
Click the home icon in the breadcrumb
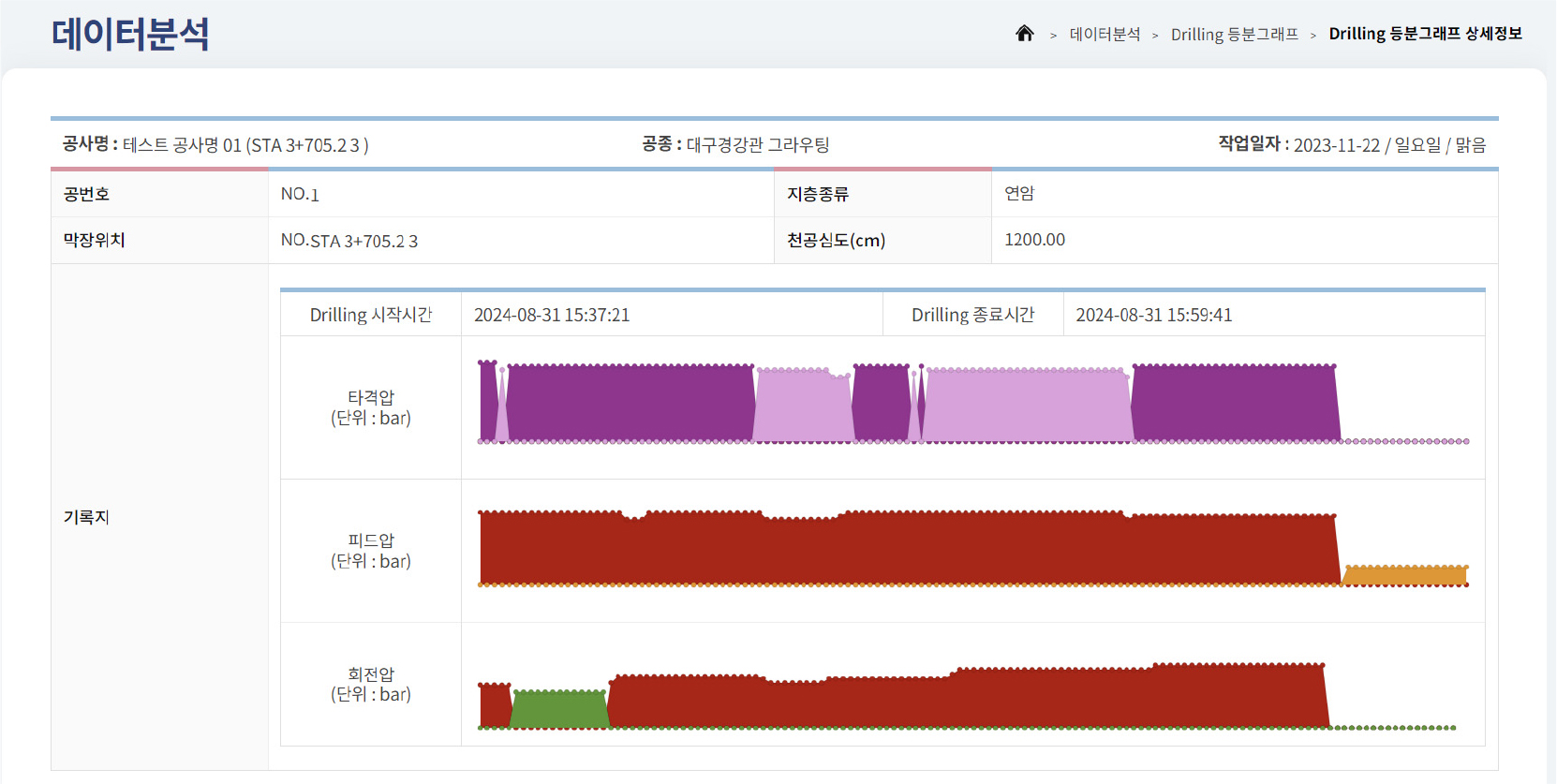(1024, 34)
